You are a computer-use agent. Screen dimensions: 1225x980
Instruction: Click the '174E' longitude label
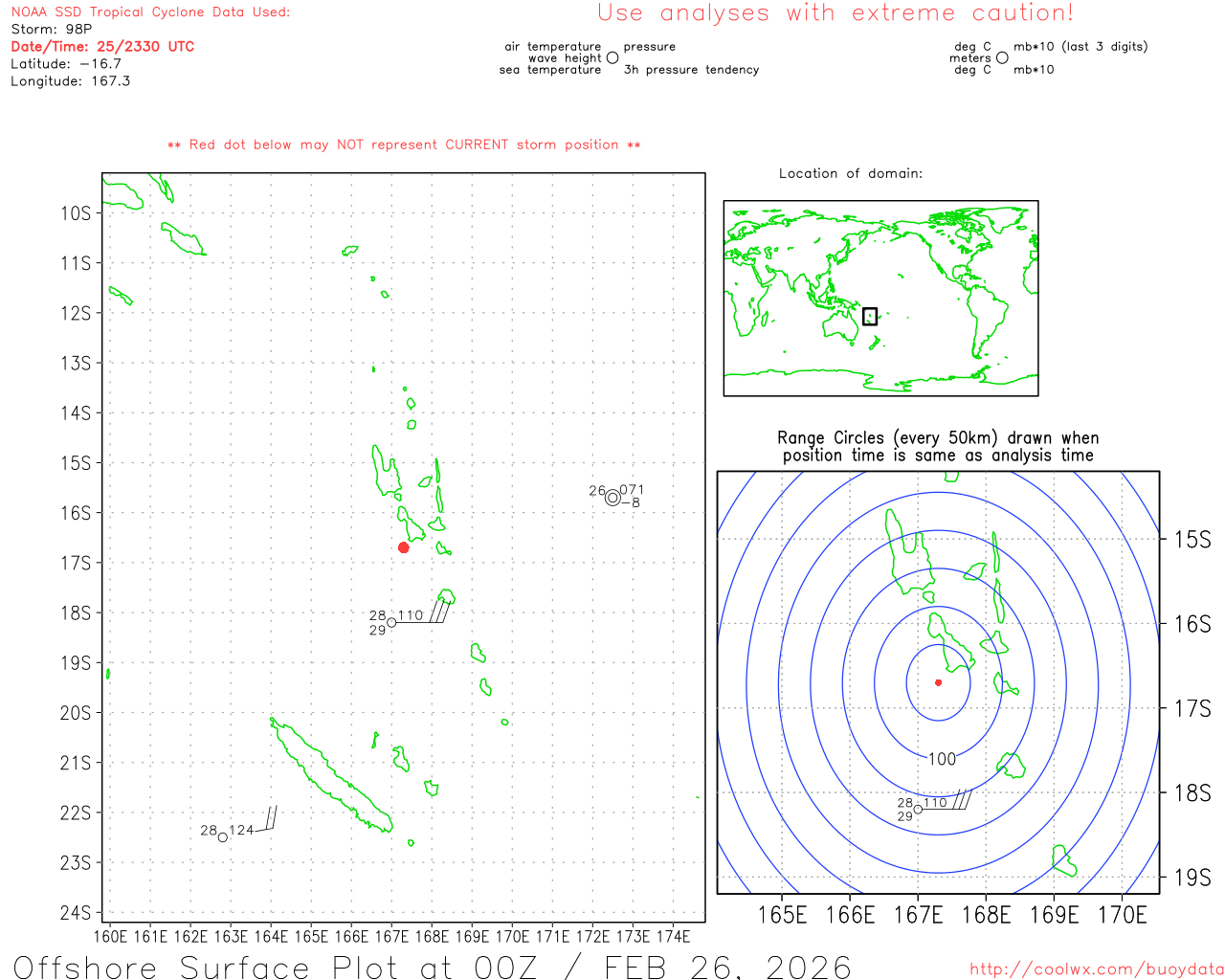pos(673,937)
